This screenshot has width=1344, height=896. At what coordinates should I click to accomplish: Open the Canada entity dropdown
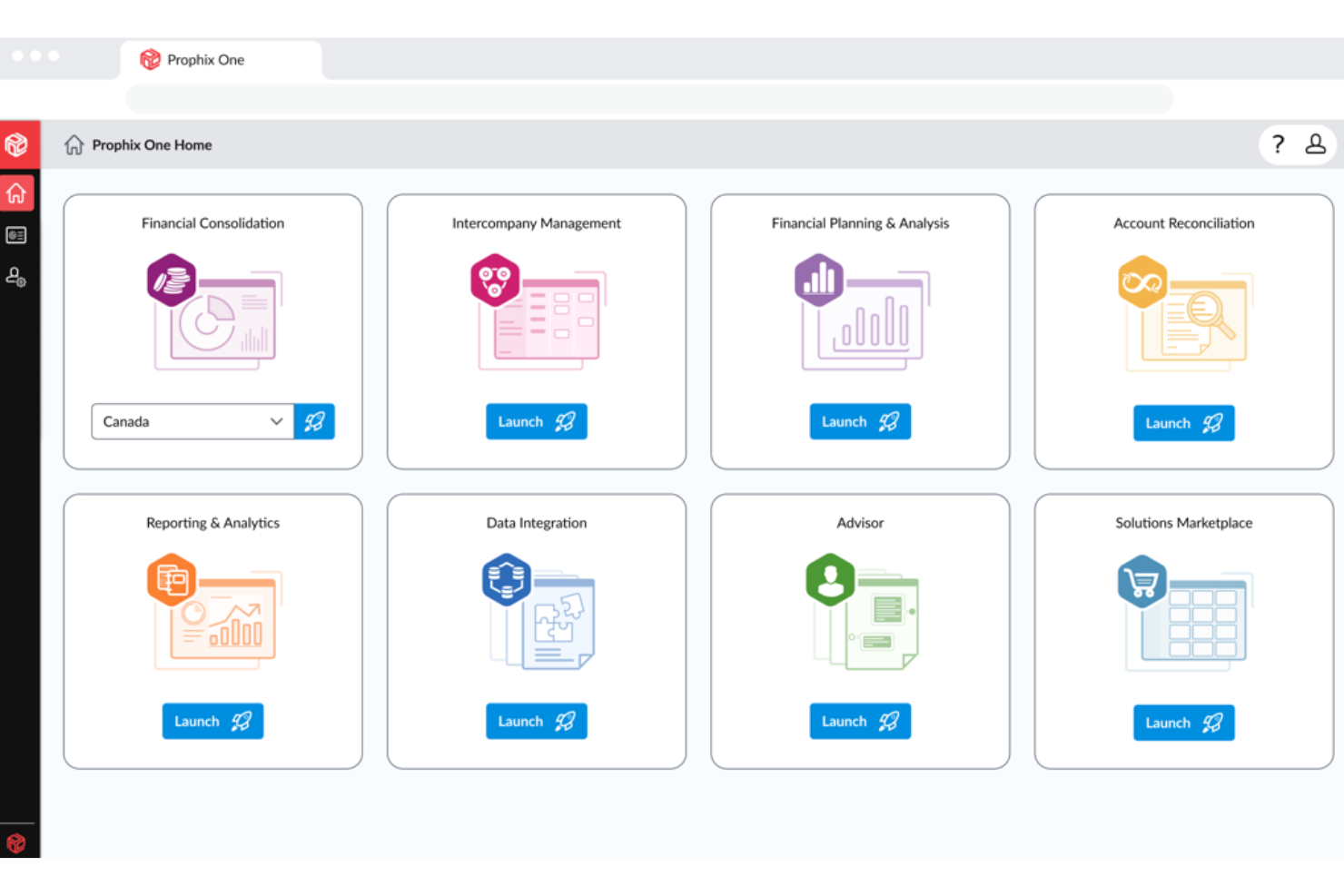point(193,421)
